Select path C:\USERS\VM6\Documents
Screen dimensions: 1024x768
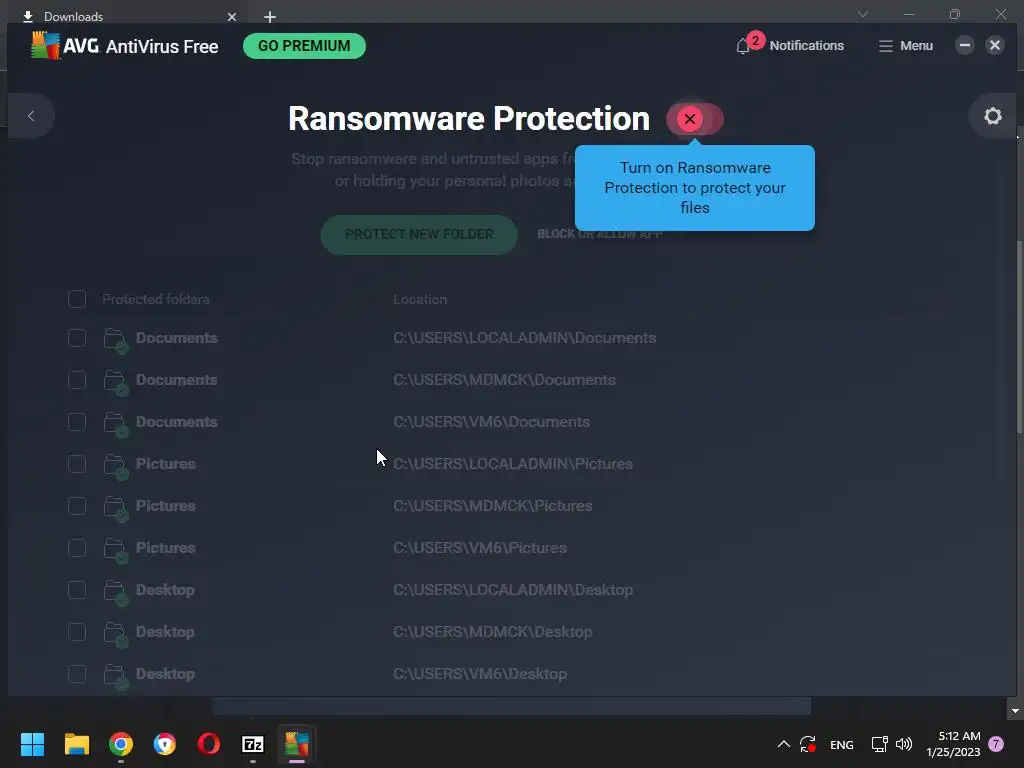pos(491,422)
